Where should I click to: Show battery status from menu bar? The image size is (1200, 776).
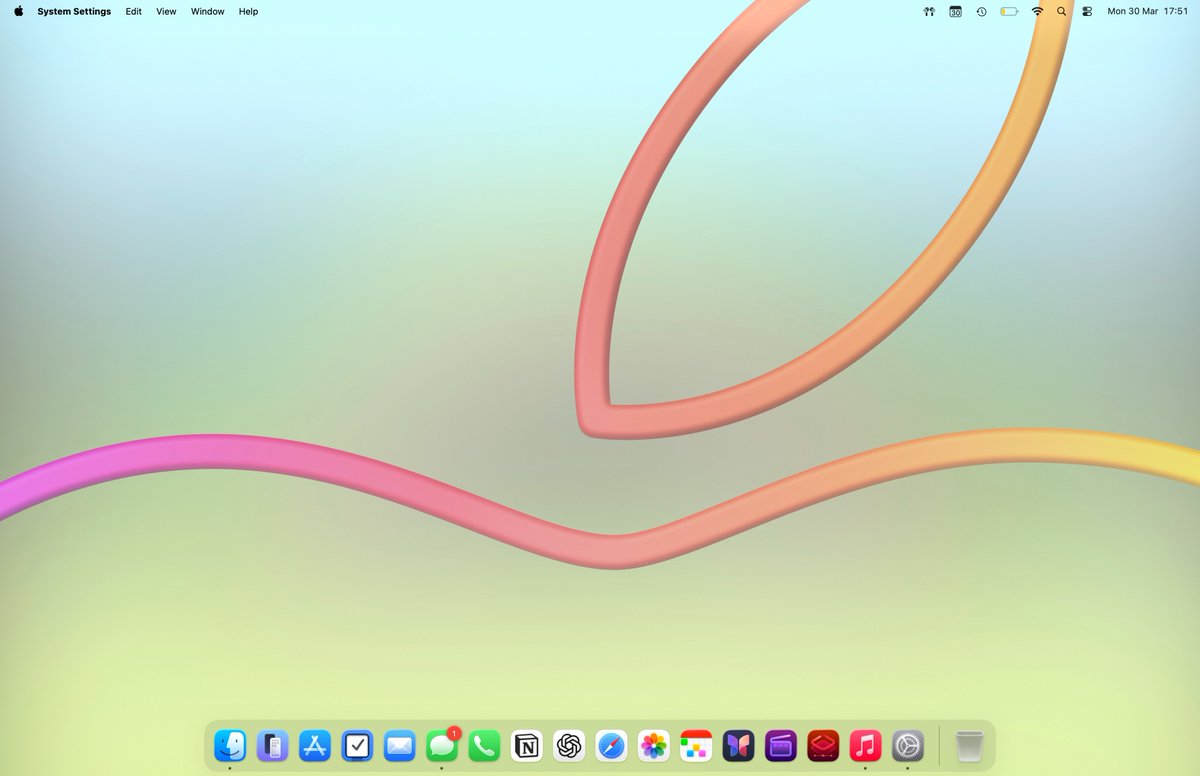coord(1009,11)
